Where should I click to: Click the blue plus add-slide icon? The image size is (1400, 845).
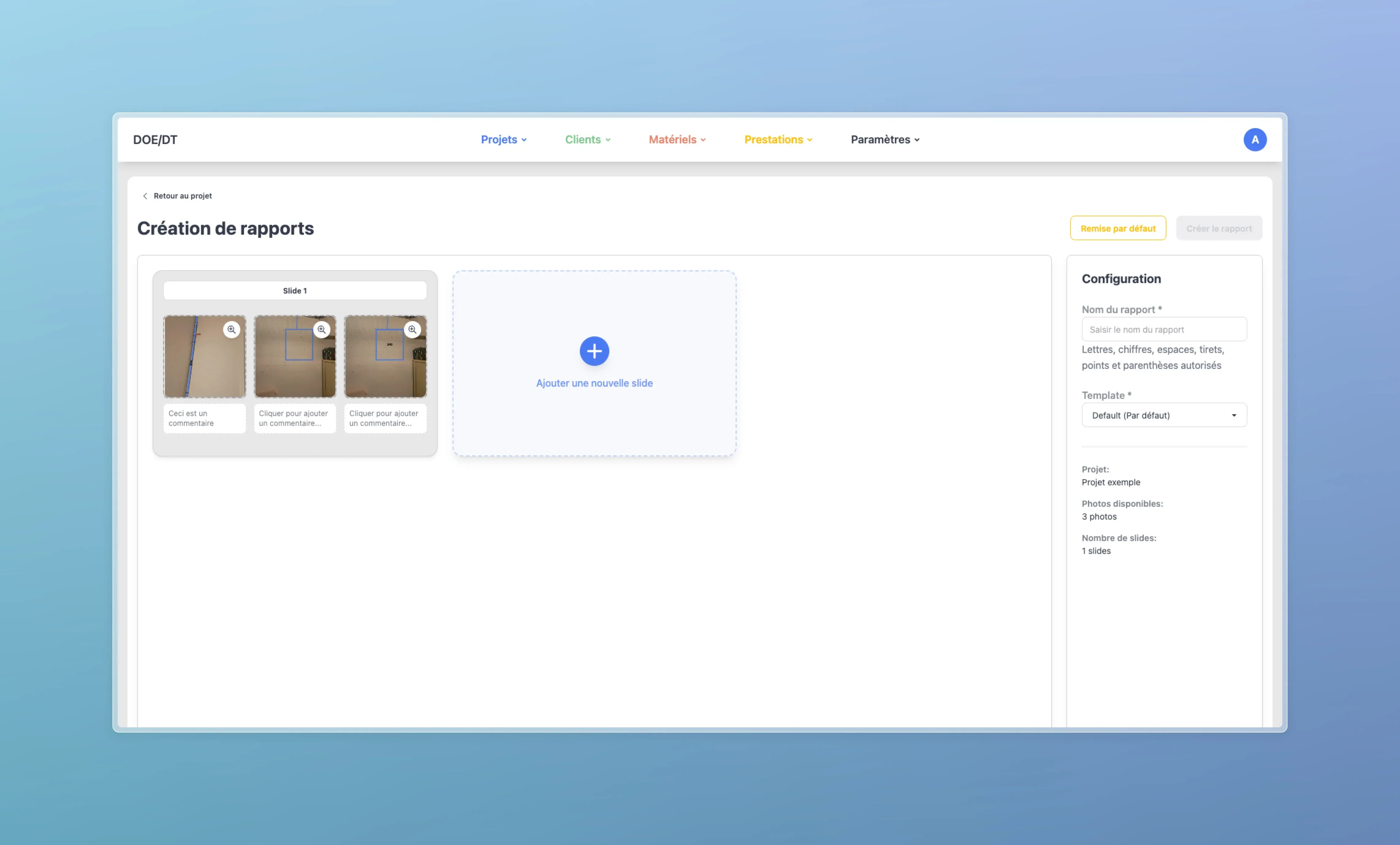(594, 351)
